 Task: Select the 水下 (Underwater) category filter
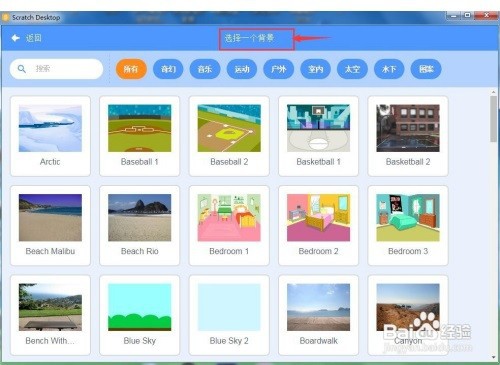pos(389,69)
